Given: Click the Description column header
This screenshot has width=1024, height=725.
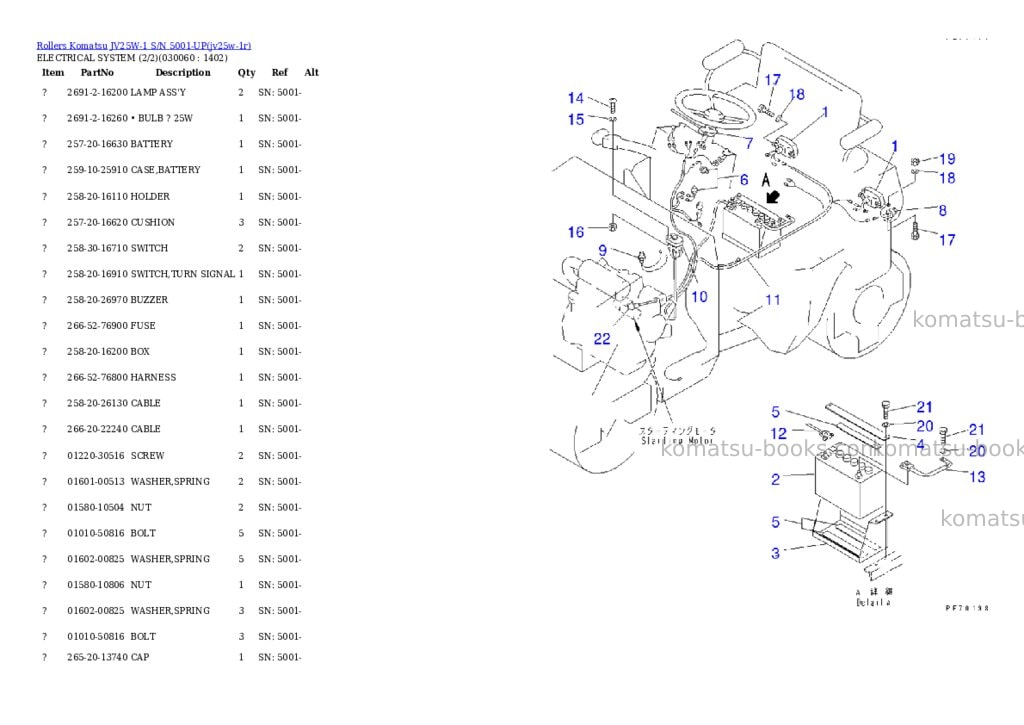Looking at the screenshot, I should 183,72.
